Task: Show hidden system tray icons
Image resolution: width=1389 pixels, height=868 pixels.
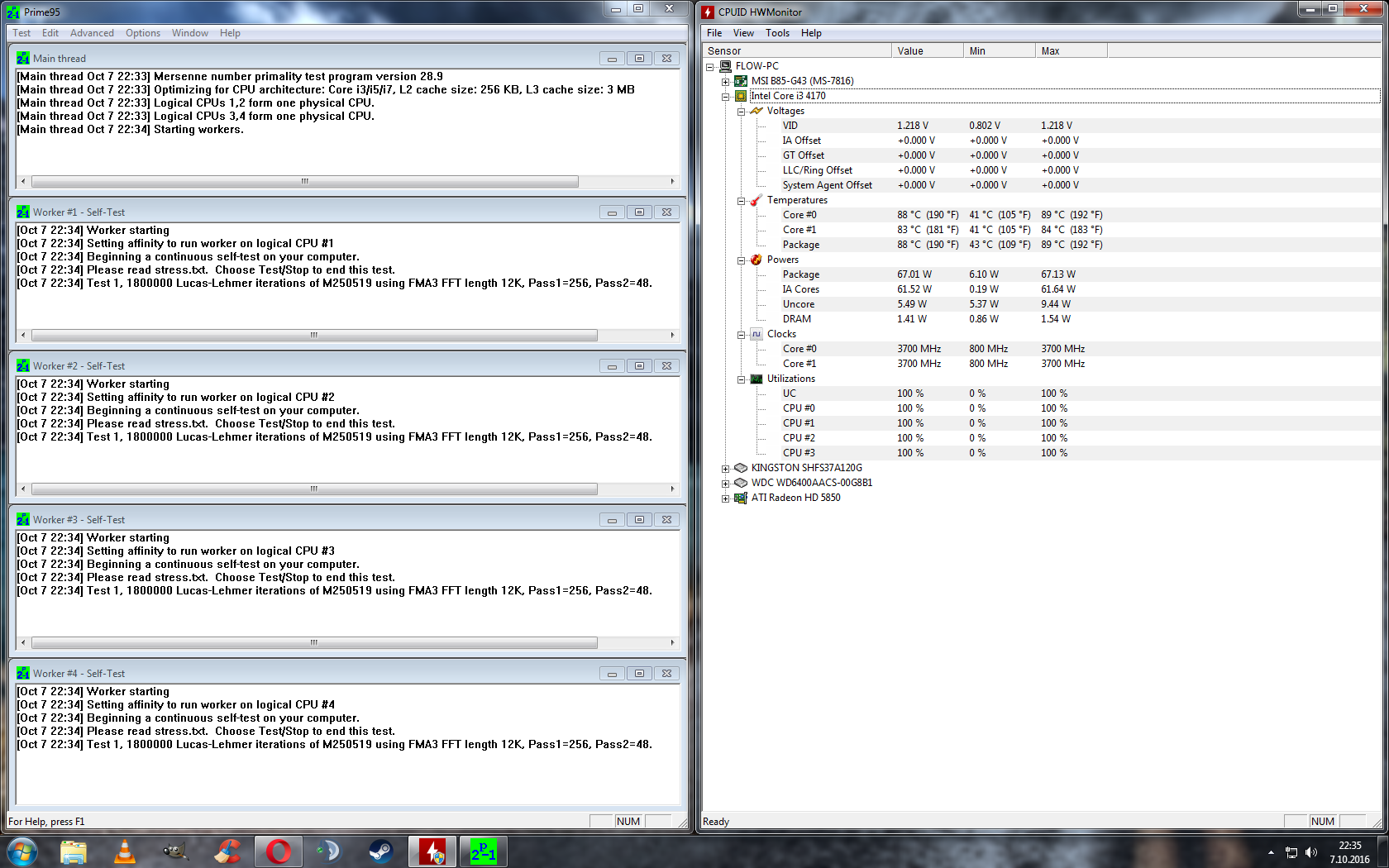Action: [x=1271, y=852]
